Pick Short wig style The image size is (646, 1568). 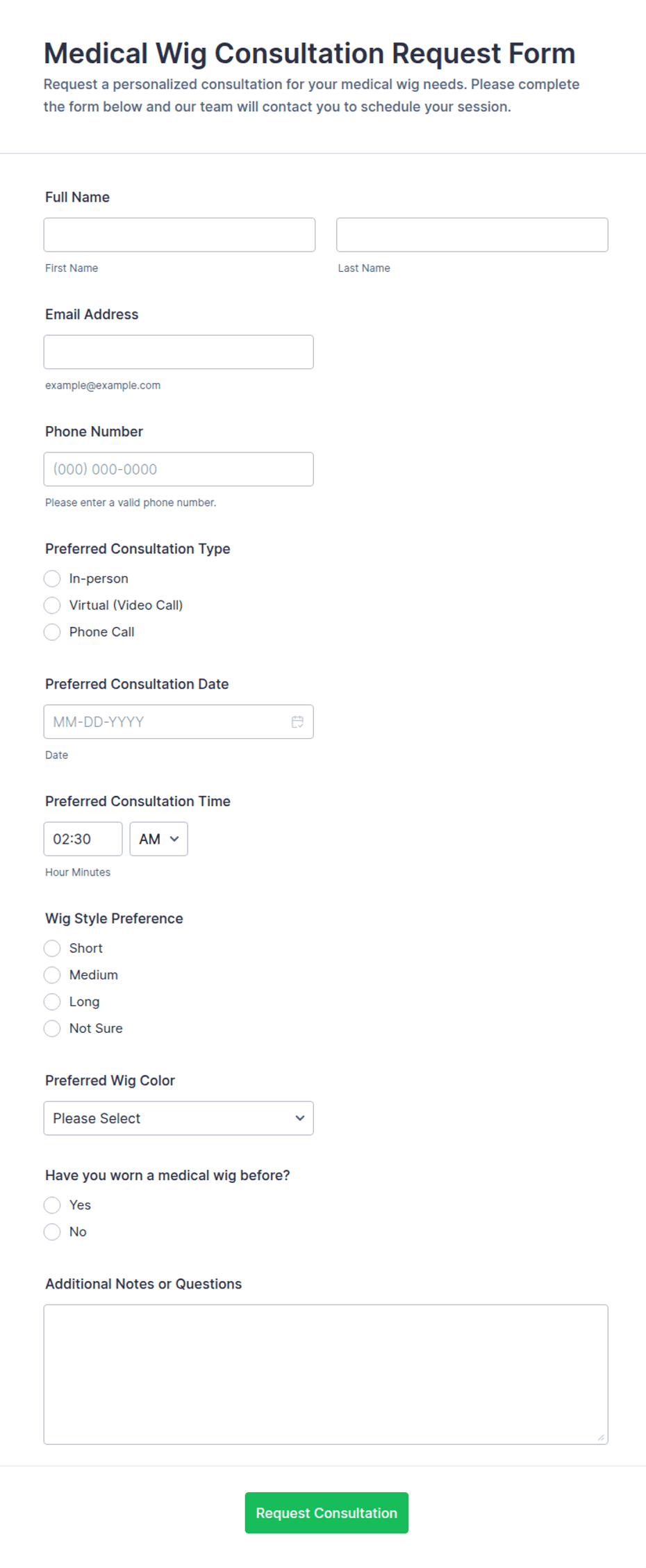click(x=52, y=948)
